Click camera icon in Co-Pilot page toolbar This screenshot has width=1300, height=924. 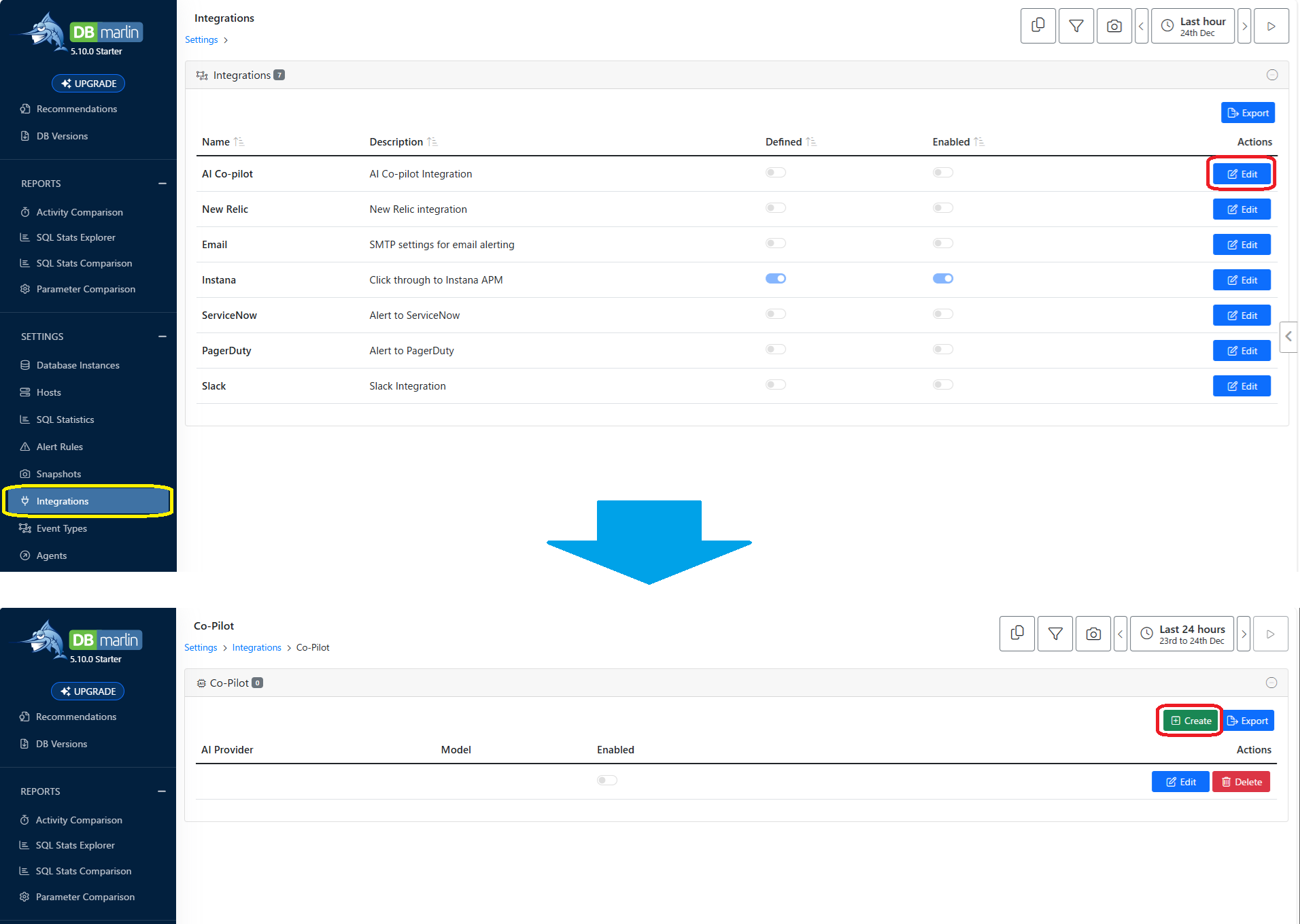1093,634
